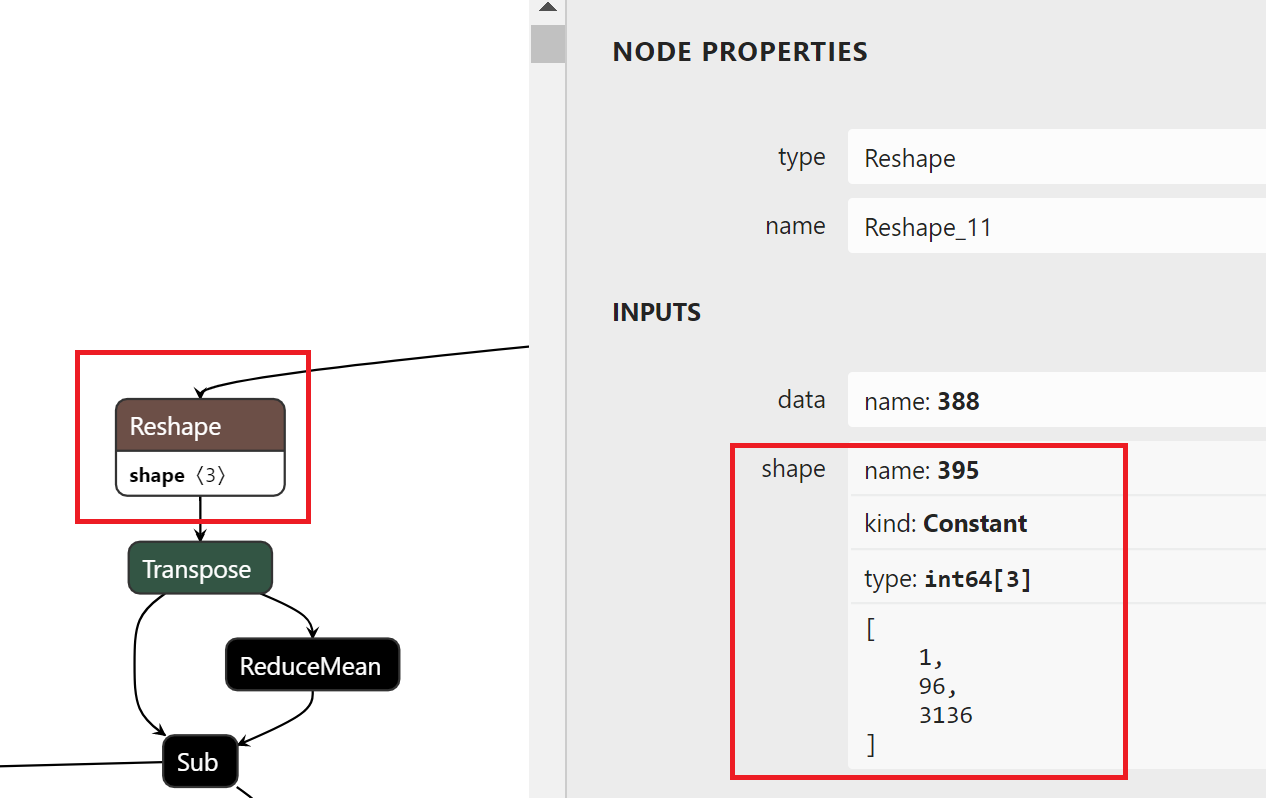1266x798 pixels.
Task: Click the scrollbar up arrow
Action: (547, 8)
